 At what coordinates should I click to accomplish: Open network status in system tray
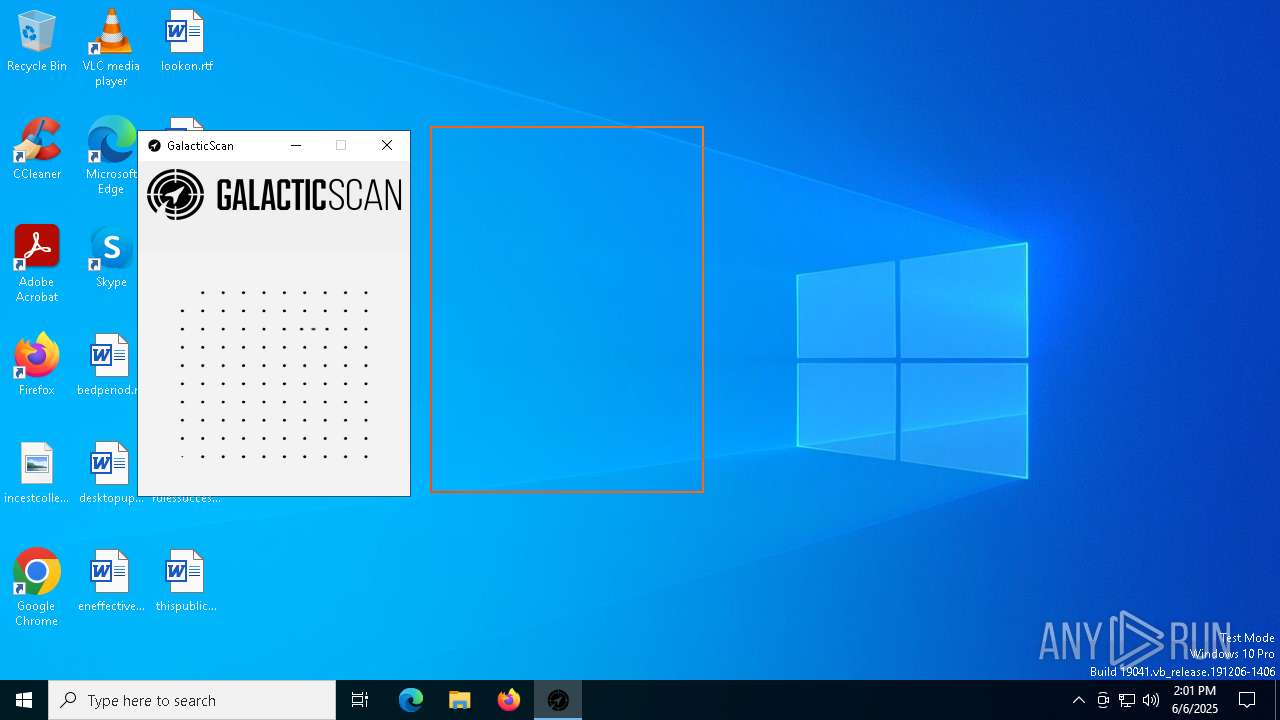pos(1127,700)
